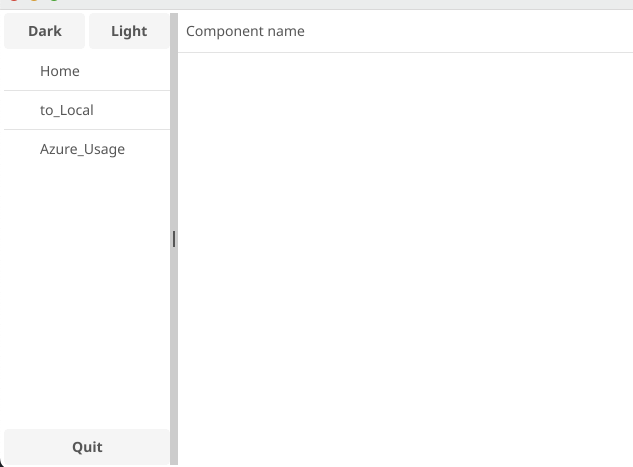Choose Light next to the Dark button

tap(129, 31)
